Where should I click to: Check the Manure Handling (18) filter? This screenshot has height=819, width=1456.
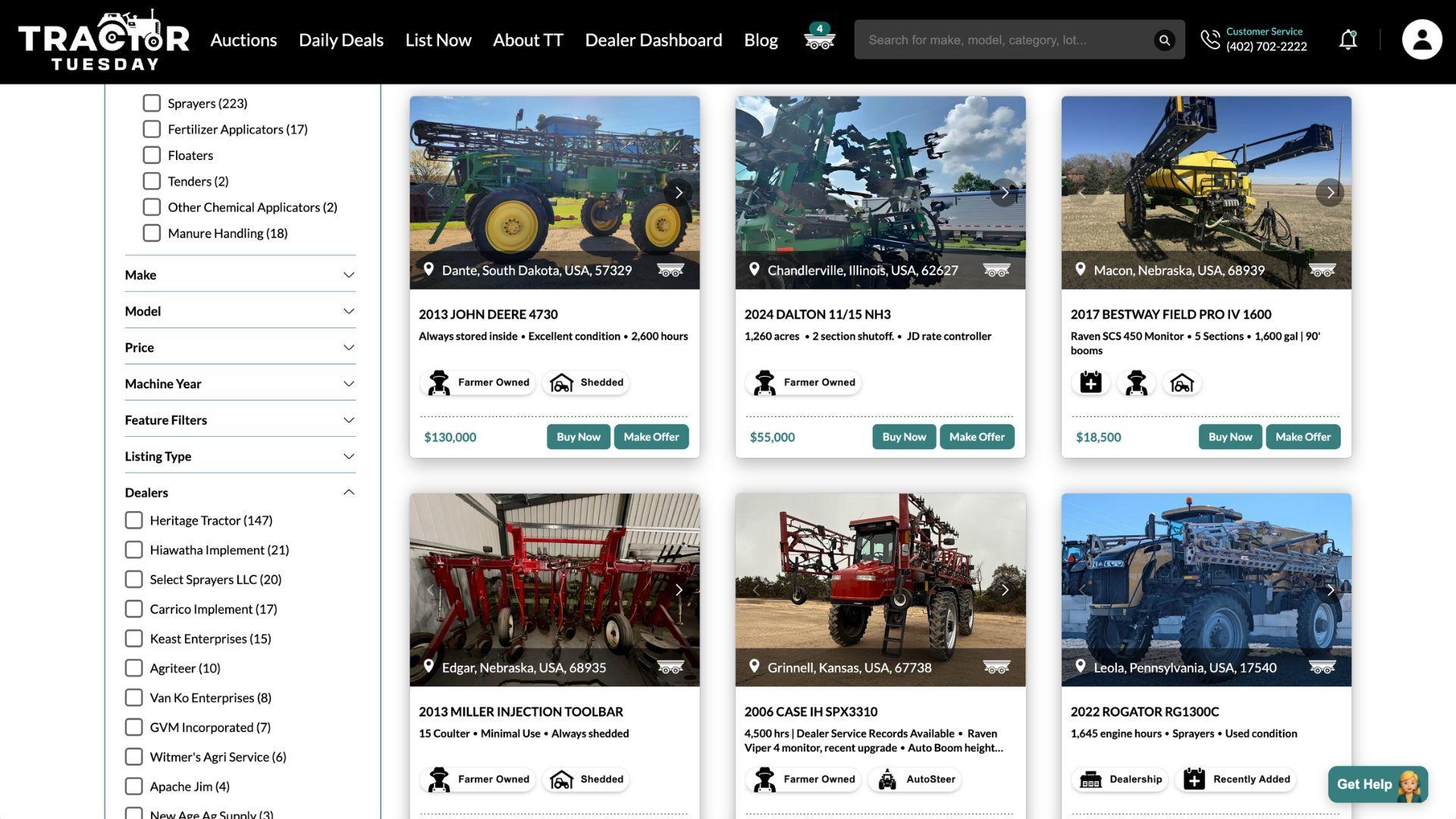pos(152,233)
